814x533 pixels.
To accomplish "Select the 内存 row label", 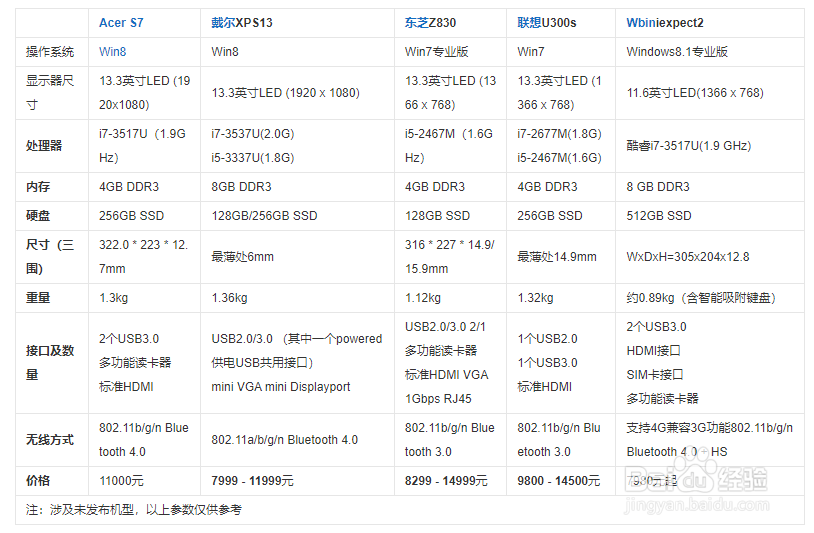I will (x=38, y=187).
